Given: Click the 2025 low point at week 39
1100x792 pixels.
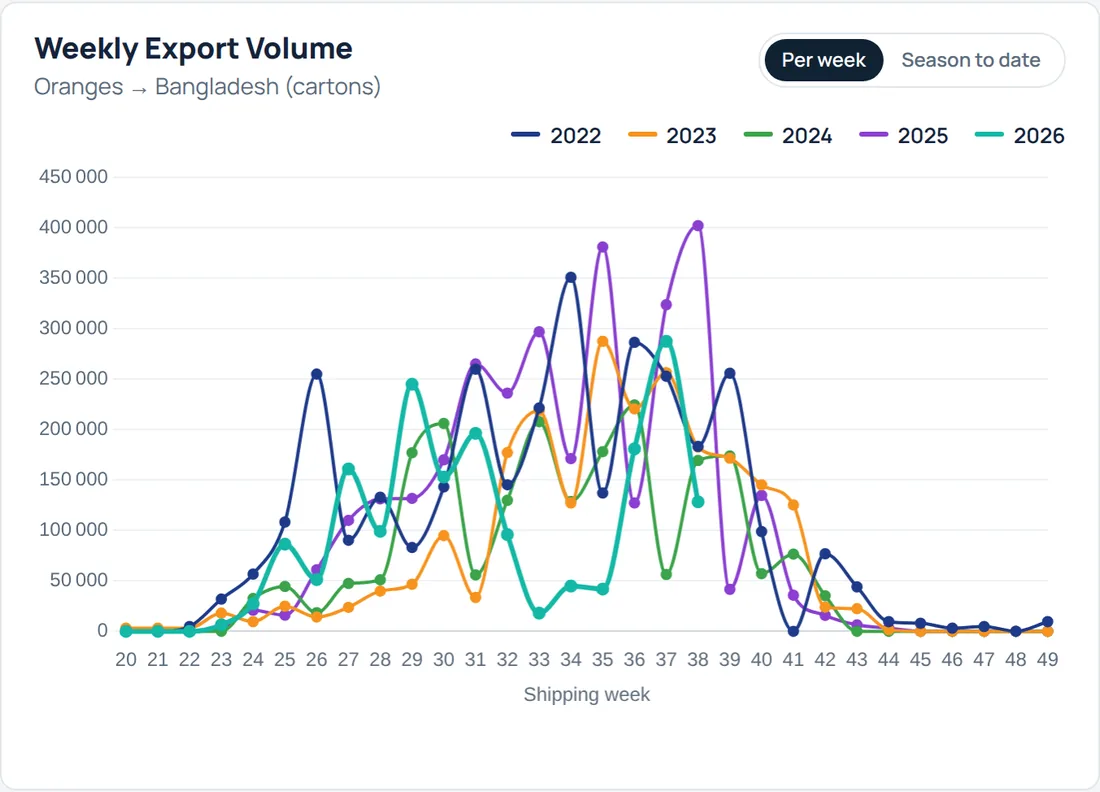Looking at the screenshot, I should [730, 590].
